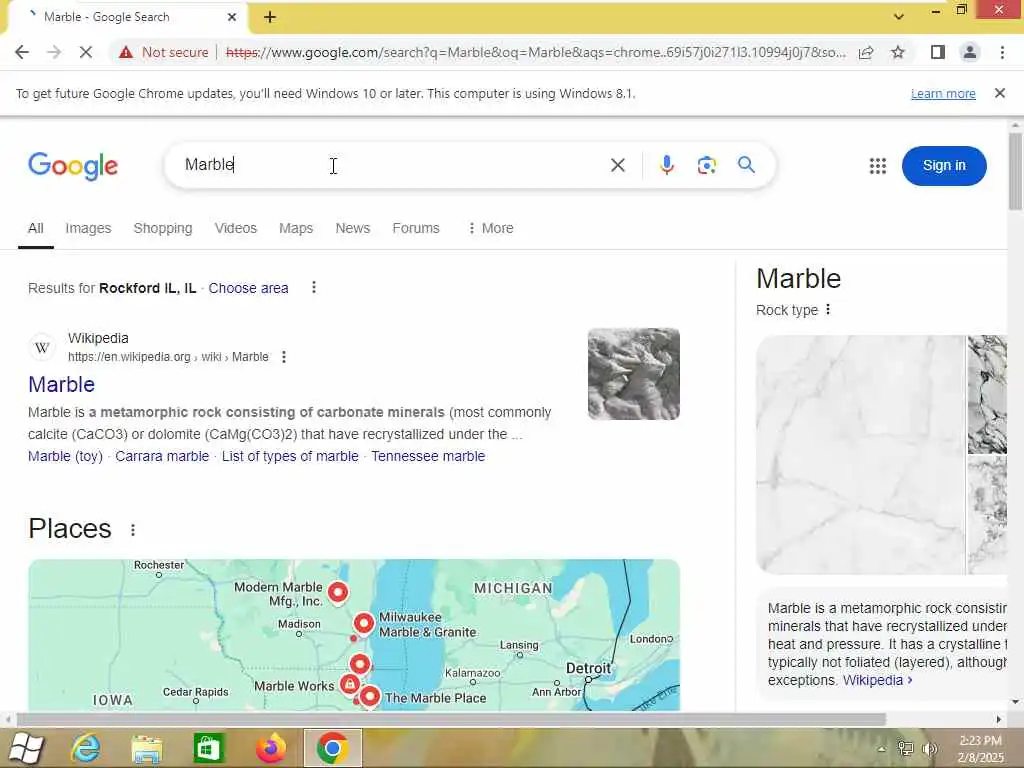This screenshot has height=768, width=1024.
Task: Open options beside Choose area
Action: point(314,287)
